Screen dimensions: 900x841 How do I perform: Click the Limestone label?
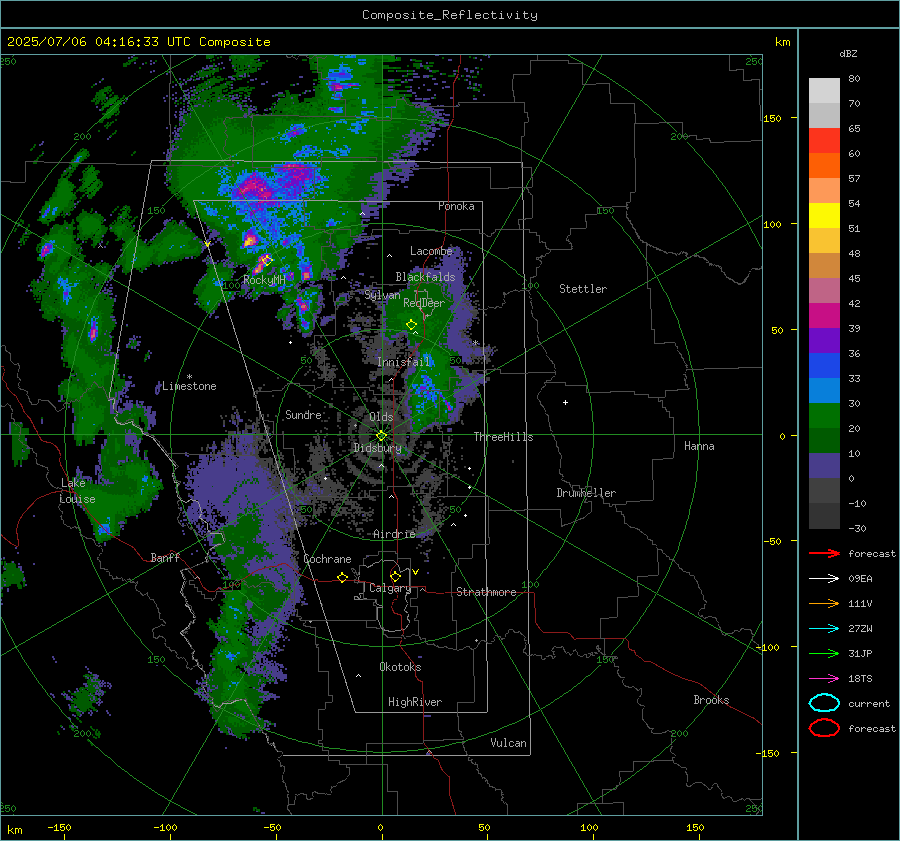(x=189, y=386)
